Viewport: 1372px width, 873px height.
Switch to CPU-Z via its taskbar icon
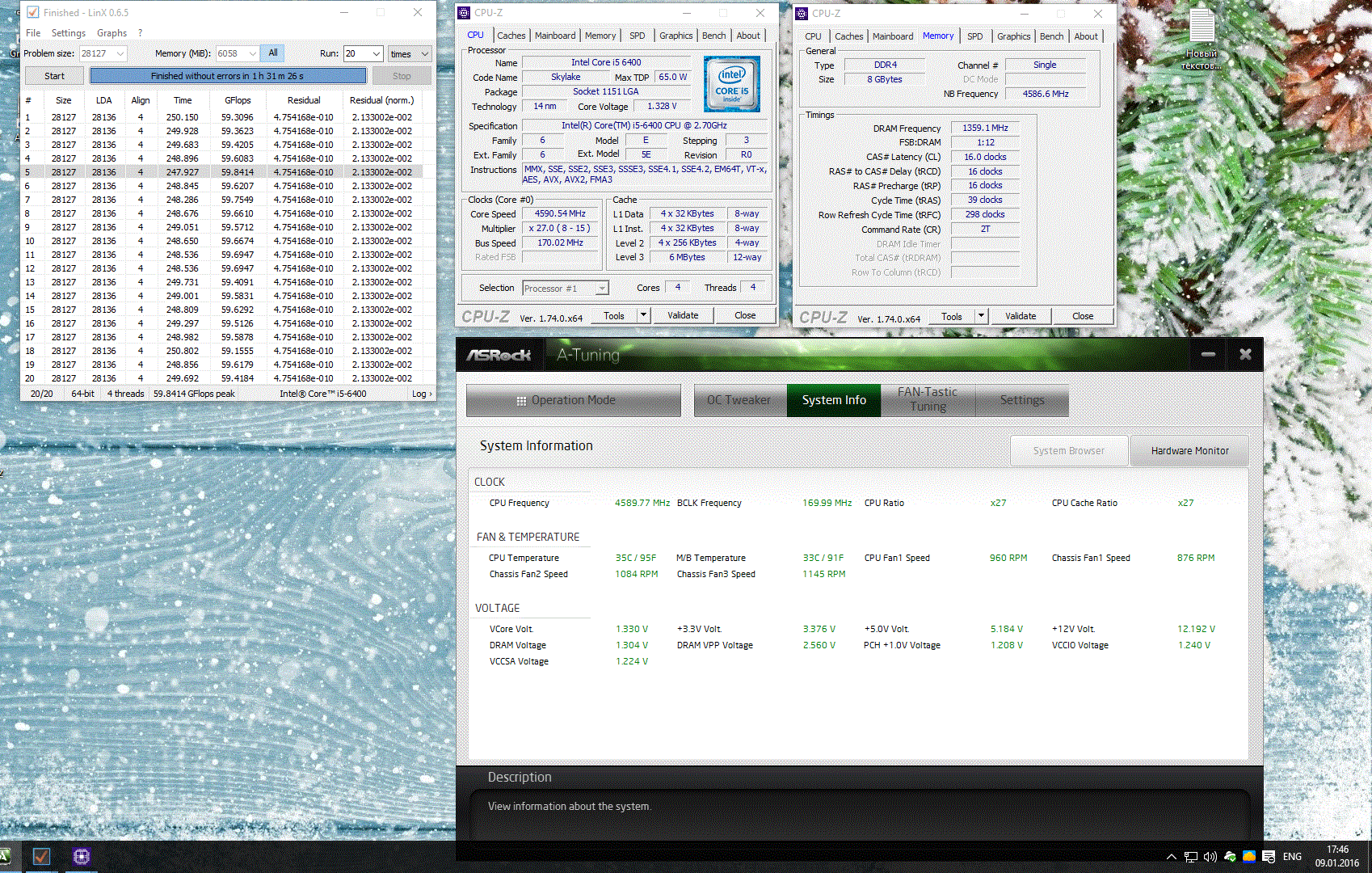(x=81, y=856)
